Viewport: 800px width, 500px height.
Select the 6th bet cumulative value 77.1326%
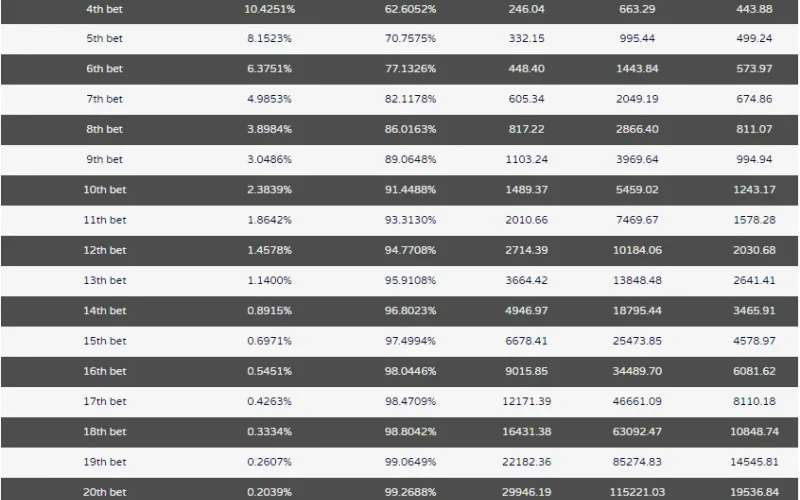pos(410,68)
